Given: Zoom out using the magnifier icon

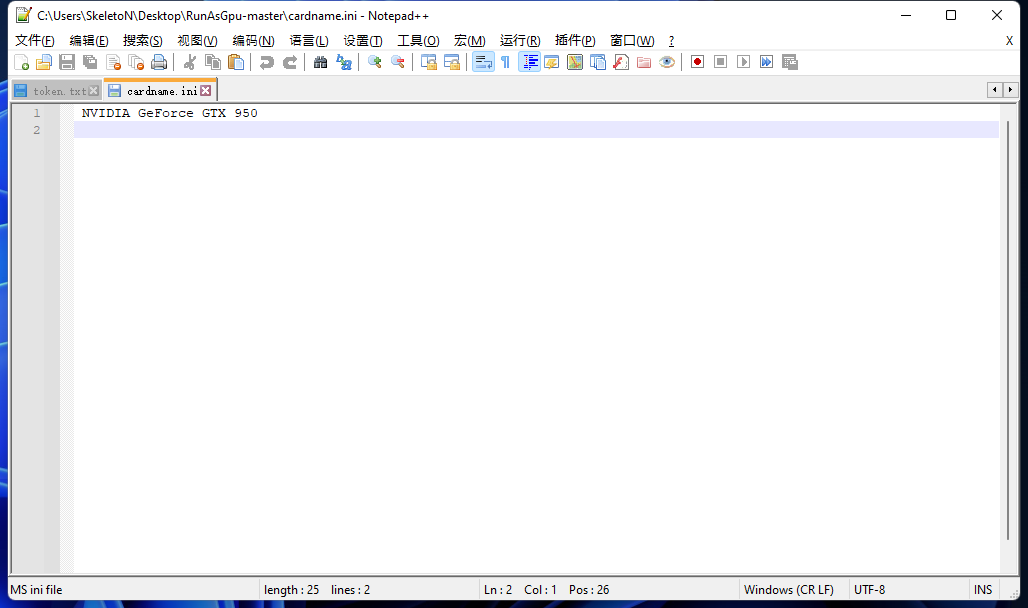Looking at the screenshot, I should [397, 62].
